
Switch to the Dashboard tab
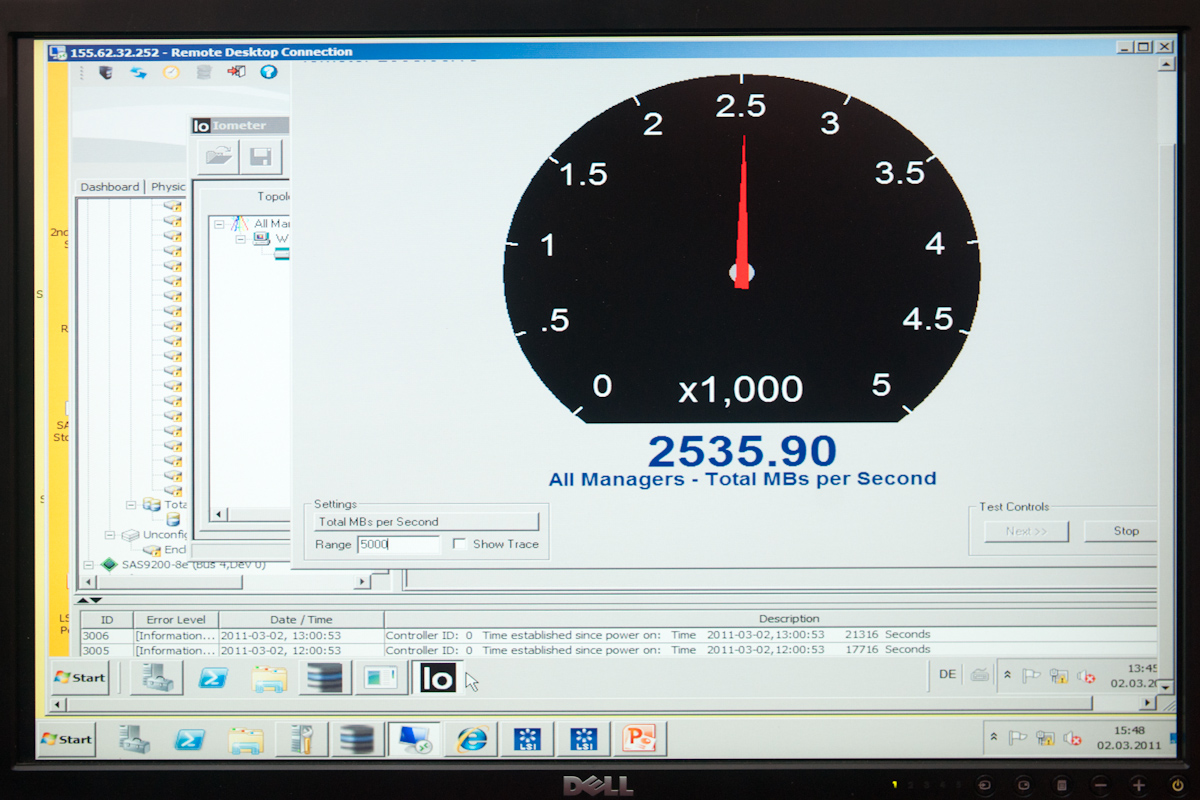pos(110,187)
